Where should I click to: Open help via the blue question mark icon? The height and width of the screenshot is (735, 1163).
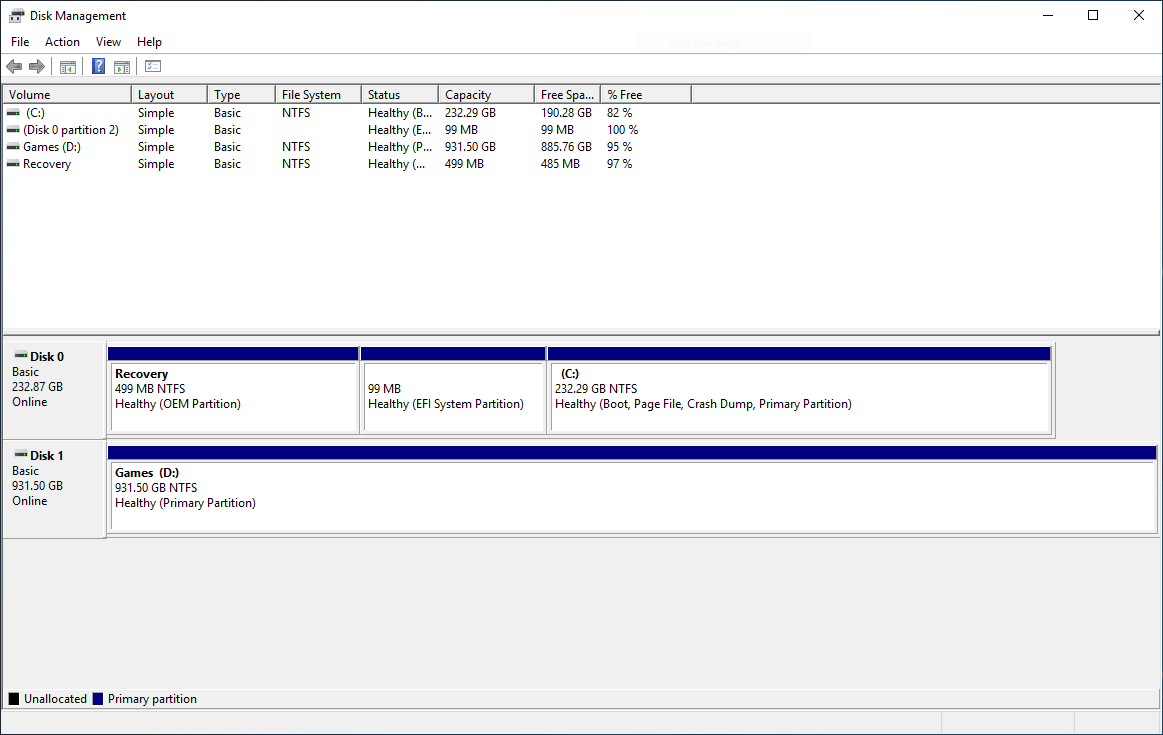[x=97, y=66]
